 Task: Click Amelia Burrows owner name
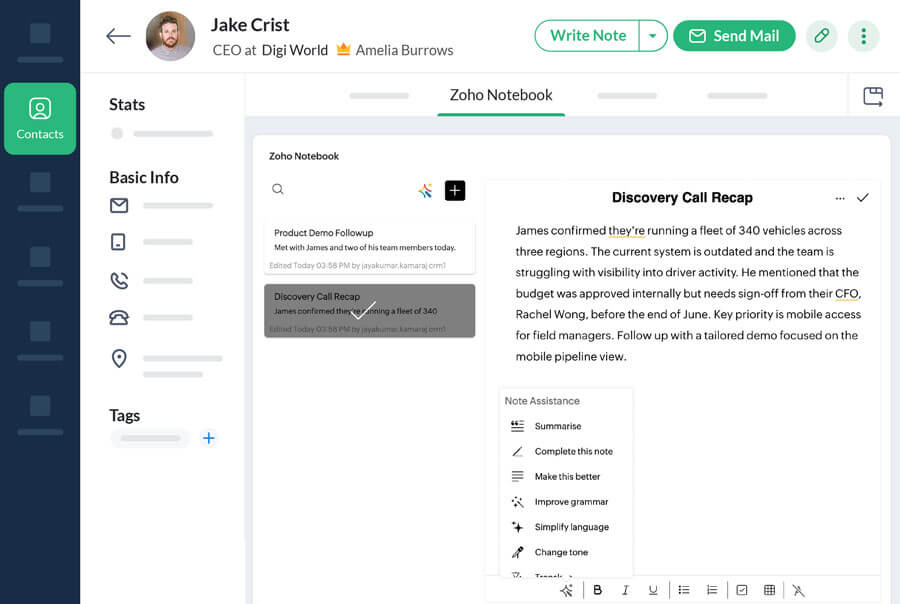404,51
